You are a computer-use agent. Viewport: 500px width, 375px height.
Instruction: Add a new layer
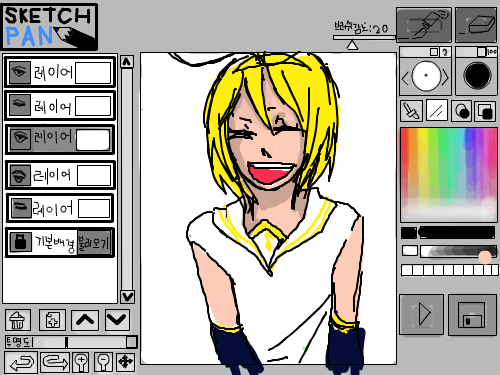(52, 320)
